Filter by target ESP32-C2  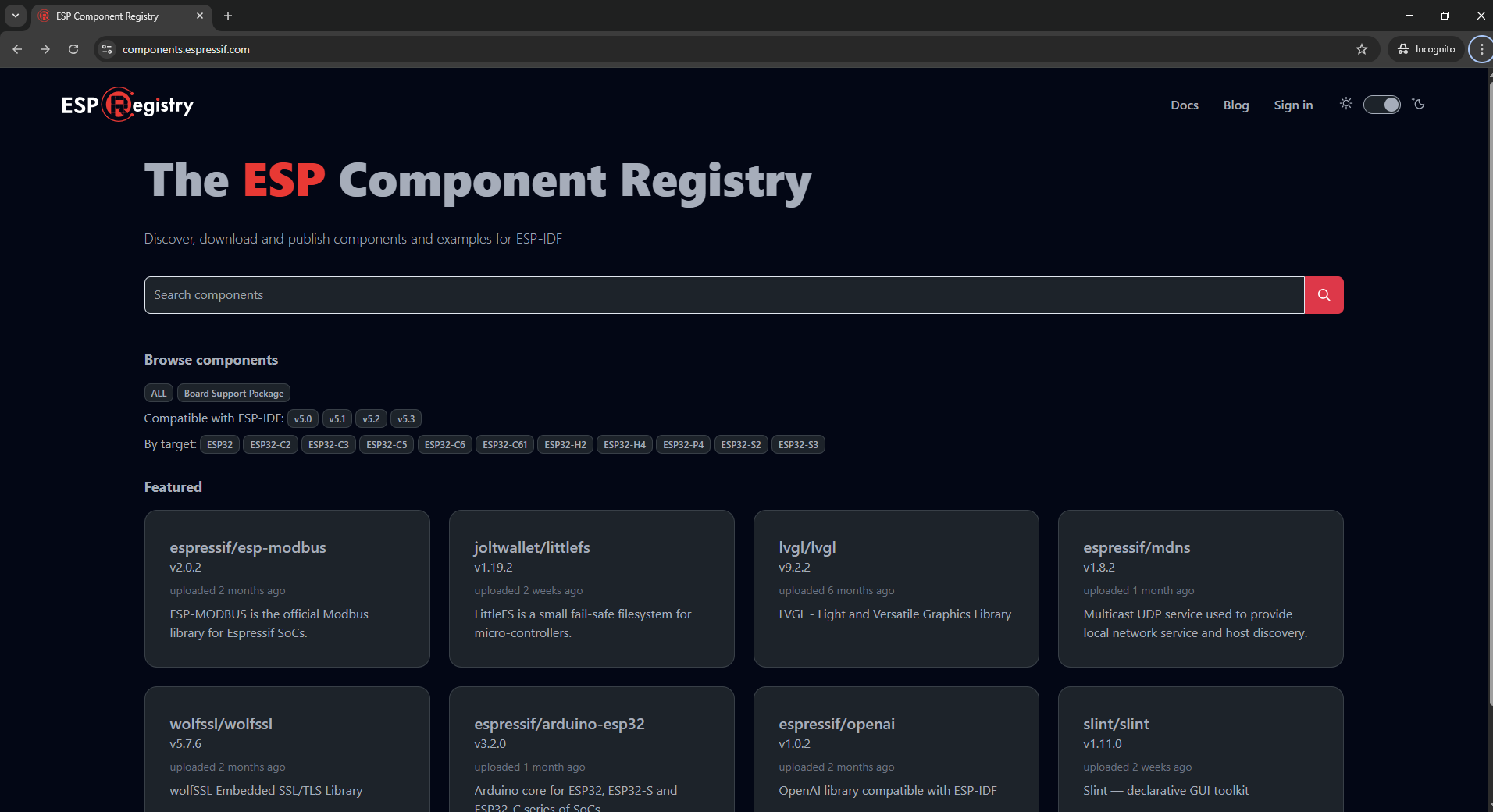coord(270,445)
